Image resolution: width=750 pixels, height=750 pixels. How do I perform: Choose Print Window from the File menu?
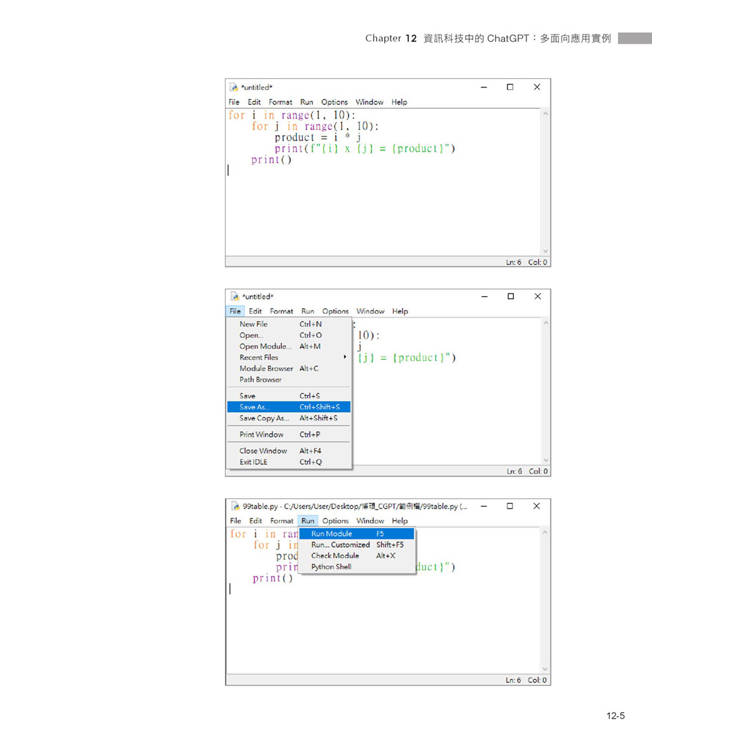(289, 434)
